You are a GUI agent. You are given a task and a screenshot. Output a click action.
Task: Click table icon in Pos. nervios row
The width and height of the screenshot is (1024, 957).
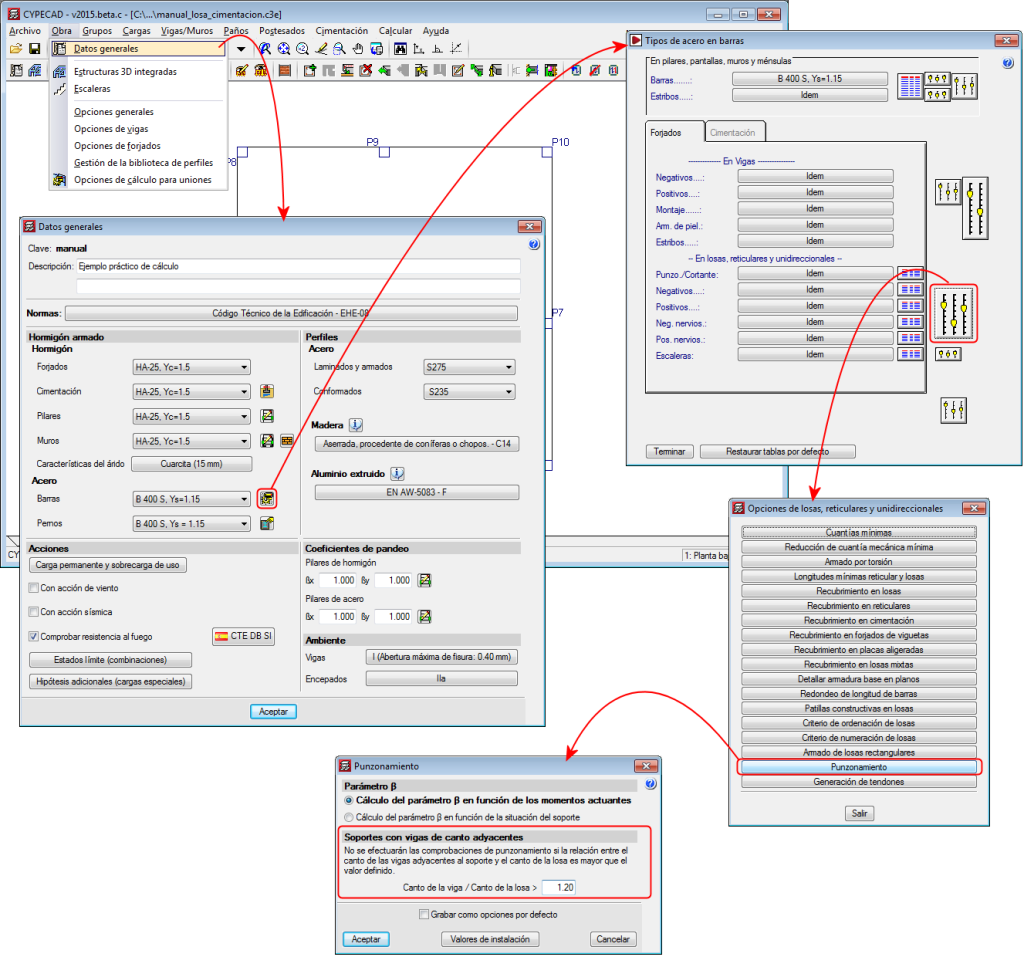[x=910, y=338]
